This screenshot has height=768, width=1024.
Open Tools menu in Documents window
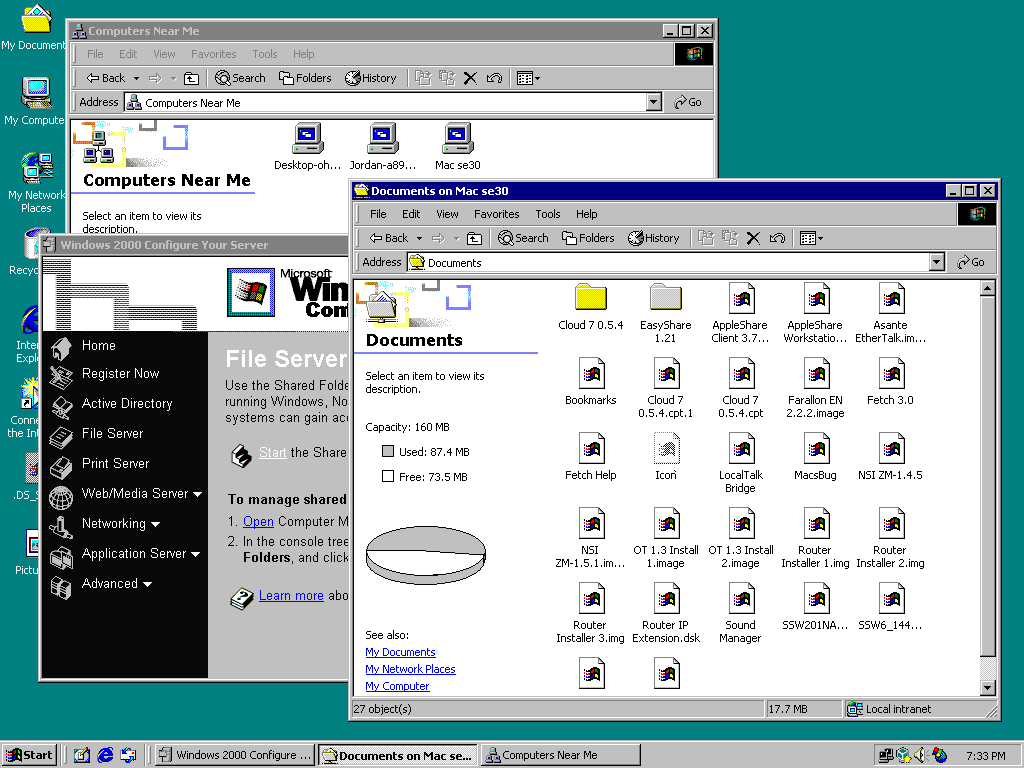coord(548,214)
